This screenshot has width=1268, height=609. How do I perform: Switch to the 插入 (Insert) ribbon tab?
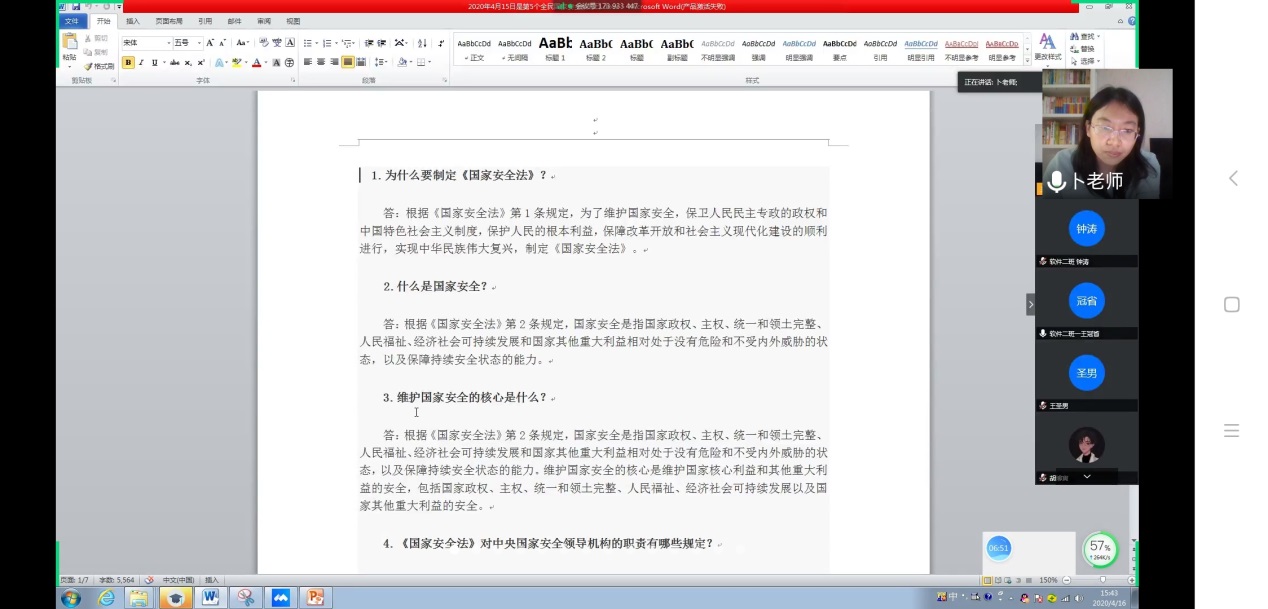click(132, 21)
